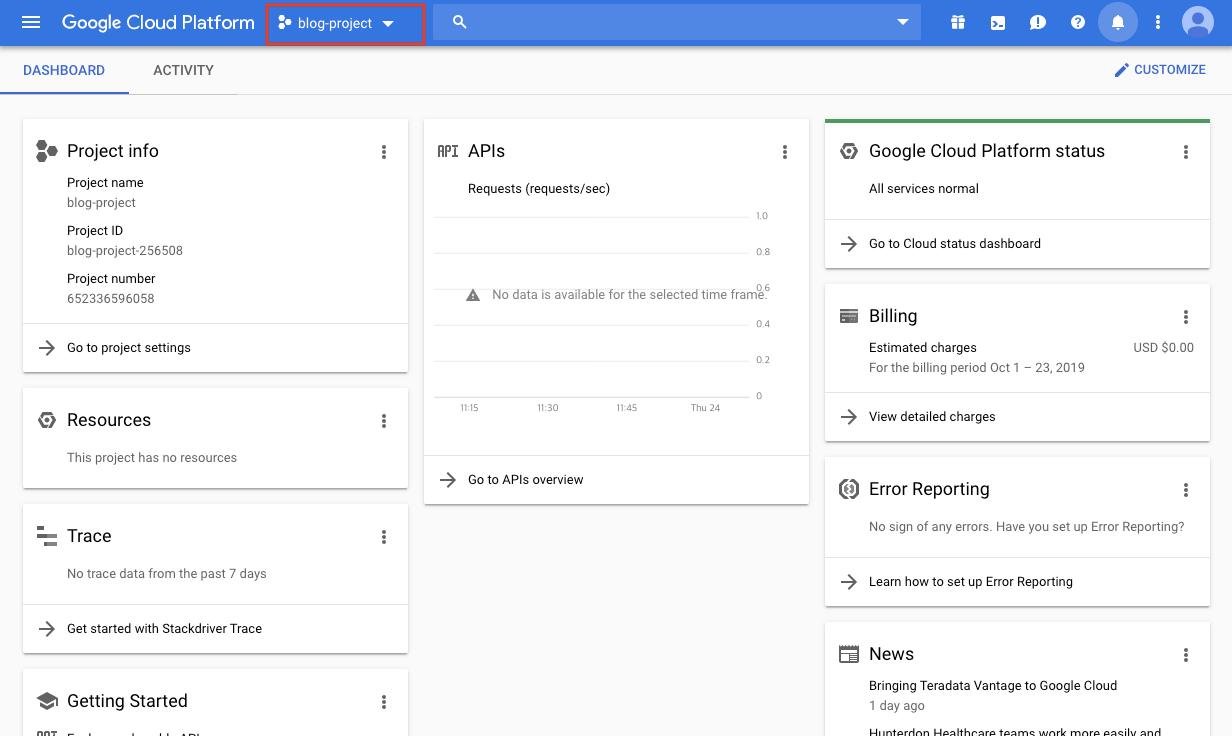This screenshot has height=736, width=1232.
Task: Open the hamburger navigation menu
Action: click(31, 22)
